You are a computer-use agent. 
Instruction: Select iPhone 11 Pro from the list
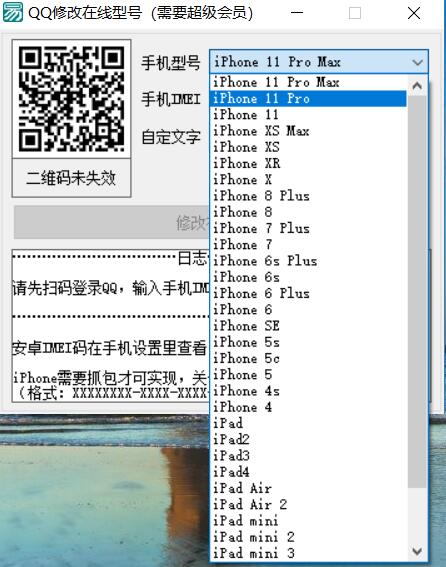tap(308, 98)
